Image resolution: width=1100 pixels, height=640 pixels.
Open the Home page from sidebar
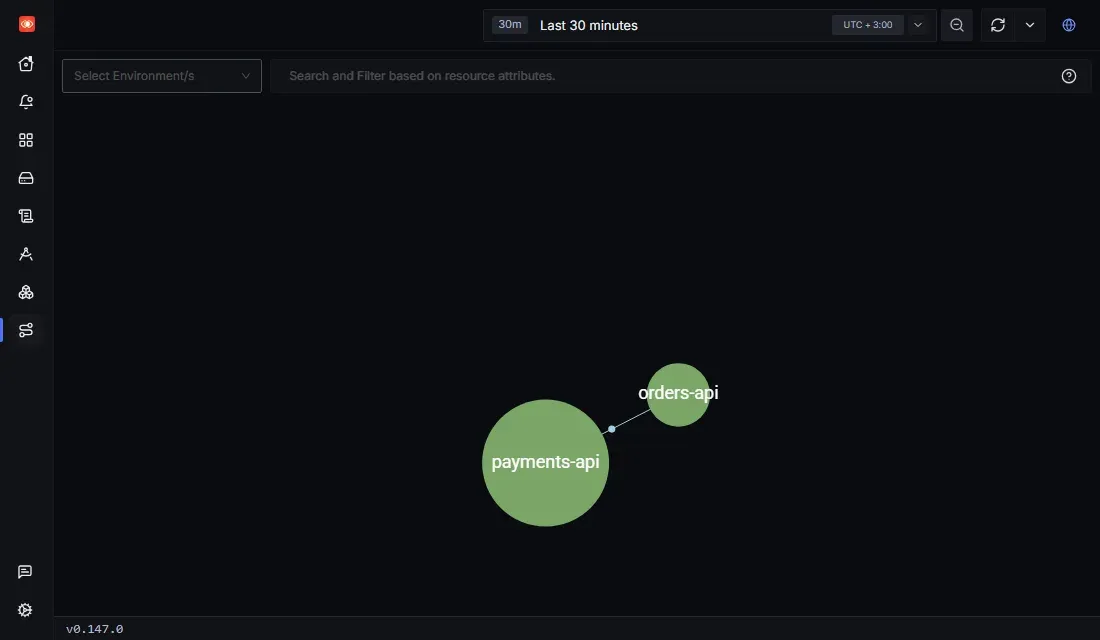[x=26, y=64]
